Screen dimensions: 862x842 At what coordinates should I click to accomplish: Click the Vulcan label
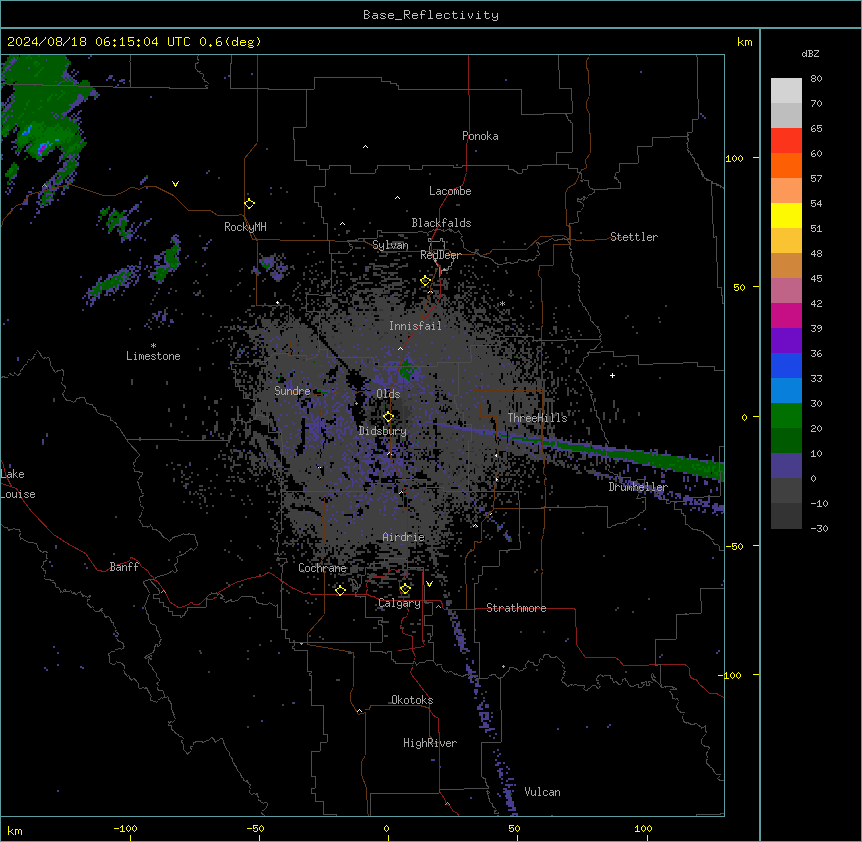(543, 792)
